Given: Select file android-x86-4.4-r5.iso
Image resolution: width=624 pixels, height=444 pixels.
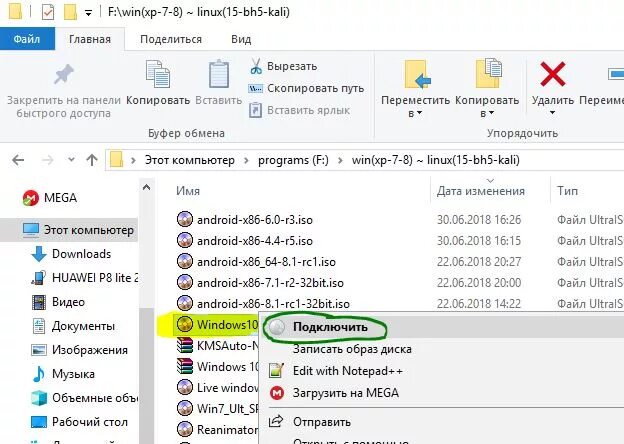Looking at the screenshot, I should (x=255, y=241).
